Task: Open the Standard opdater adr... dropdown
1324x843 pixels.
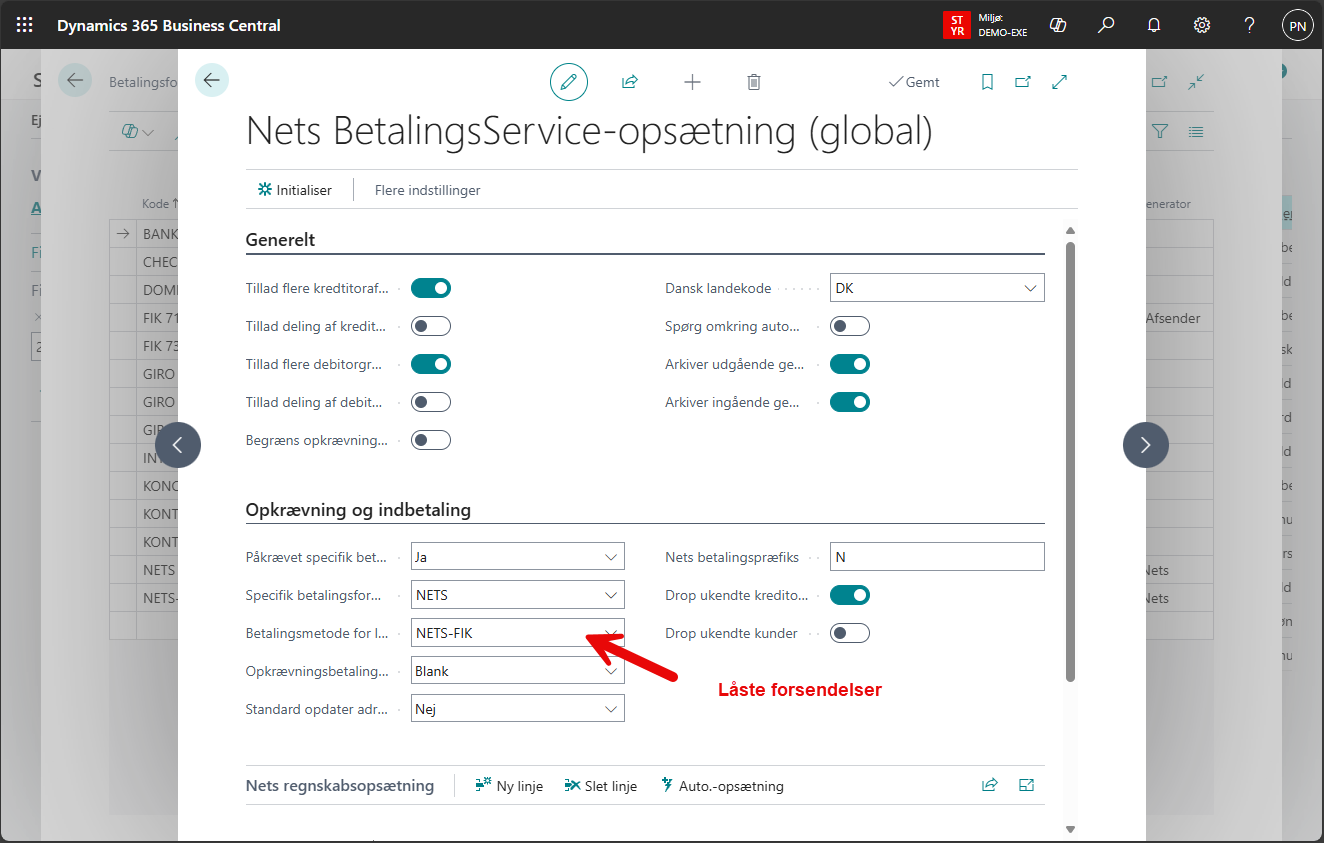Action: 517,709
